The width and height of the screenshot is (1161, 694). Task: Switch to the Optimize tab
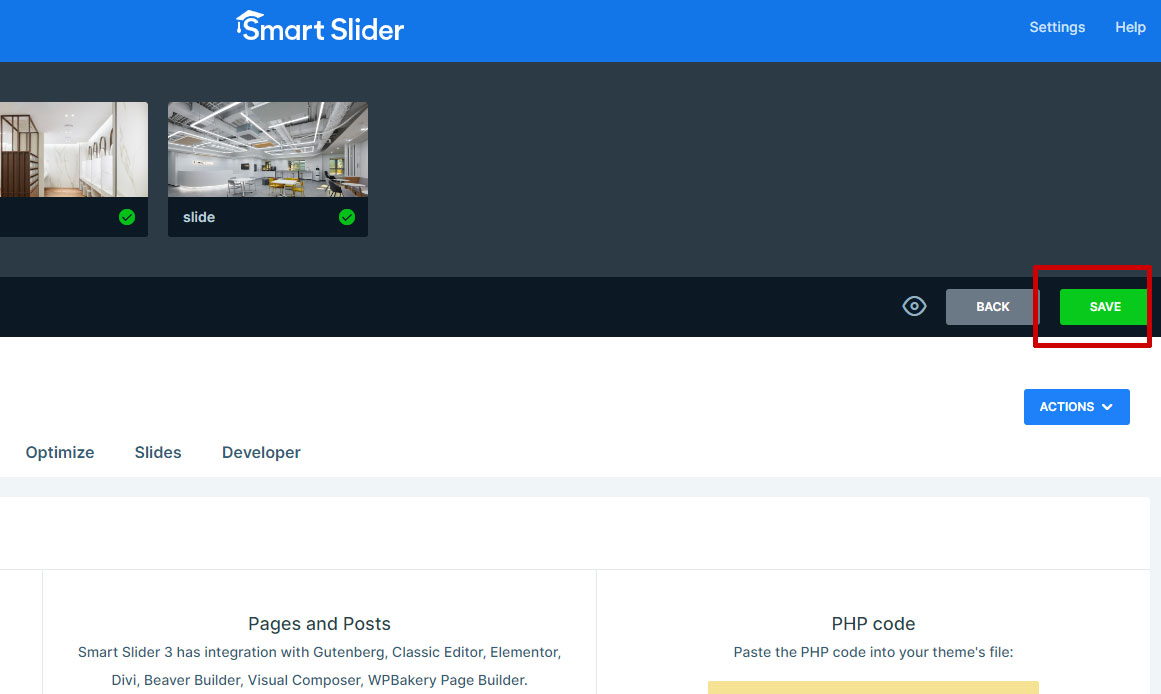pos(60,453)
